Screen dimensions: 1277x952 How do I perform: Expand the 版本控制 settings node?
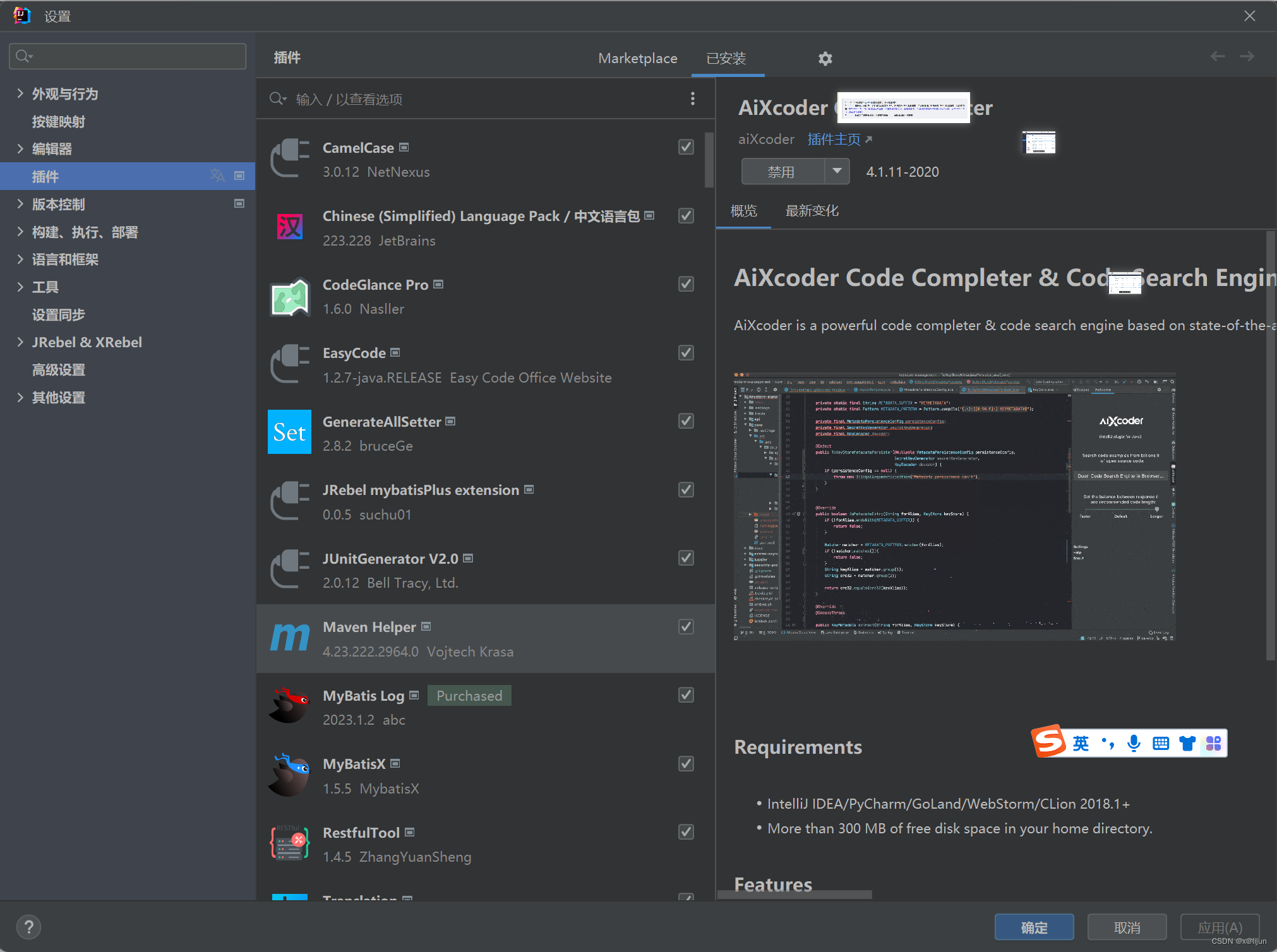click(20, 204)
